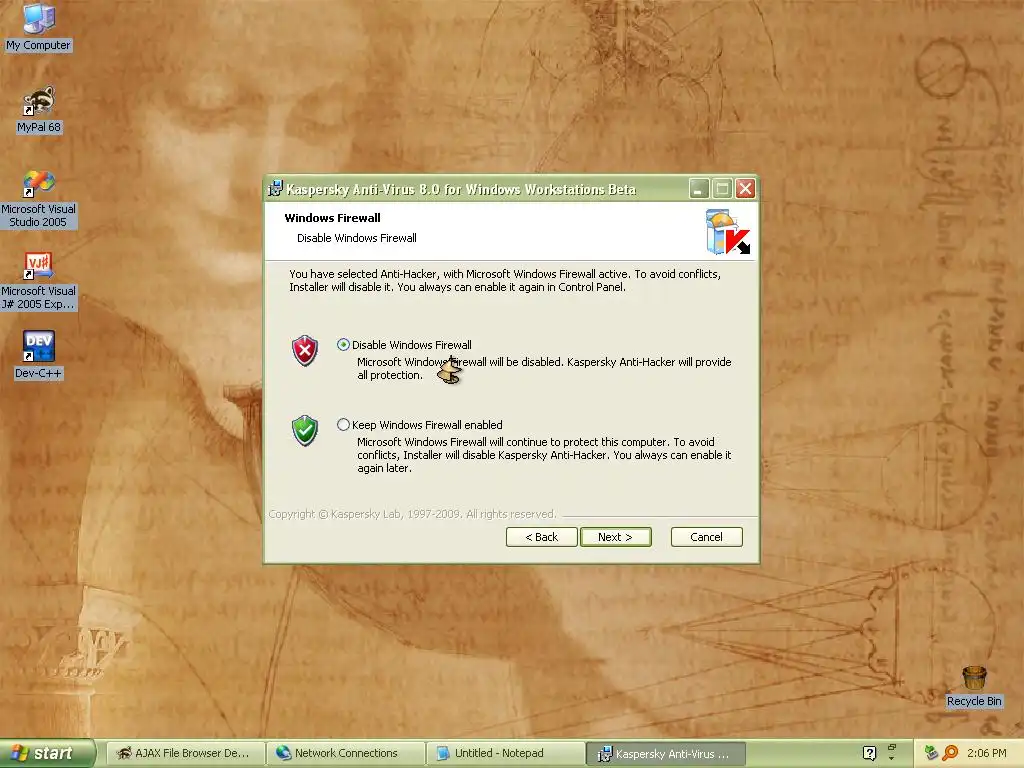Switch to AJAX File Browser taskbar item

click(185, 753)
